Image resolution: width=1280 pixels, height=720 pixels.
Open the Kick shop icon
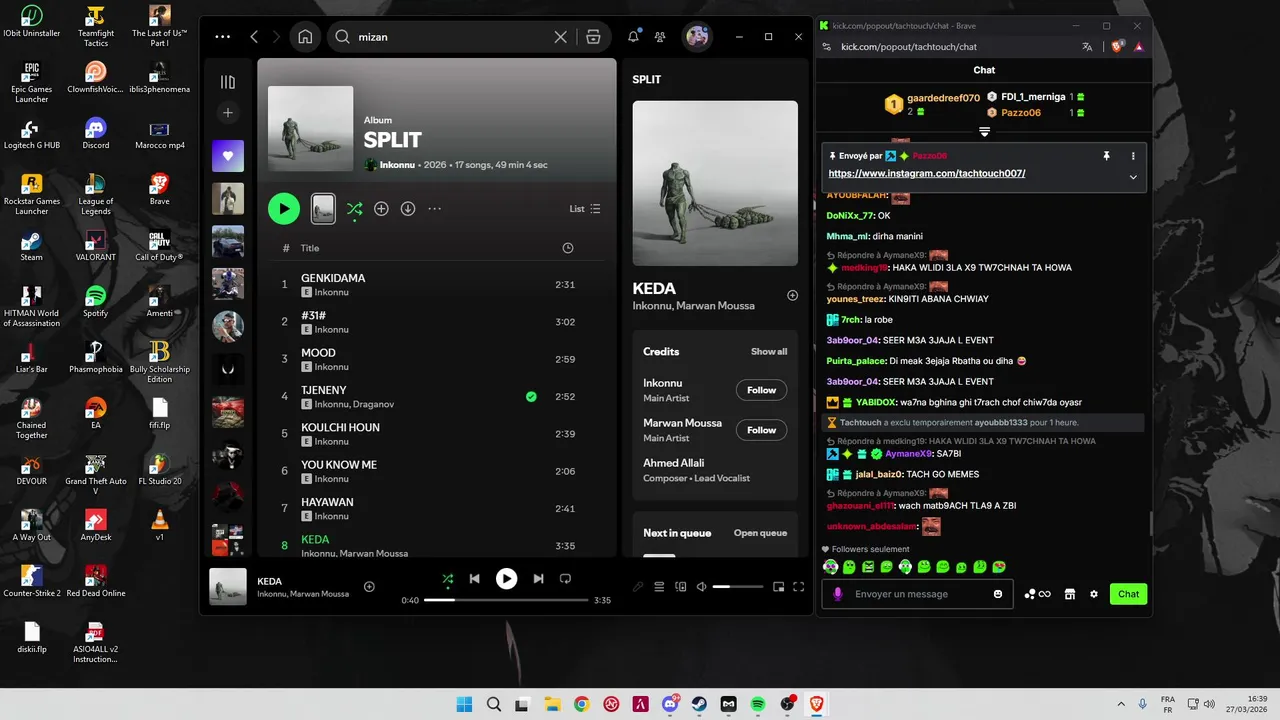click(x=1070, y=594)
